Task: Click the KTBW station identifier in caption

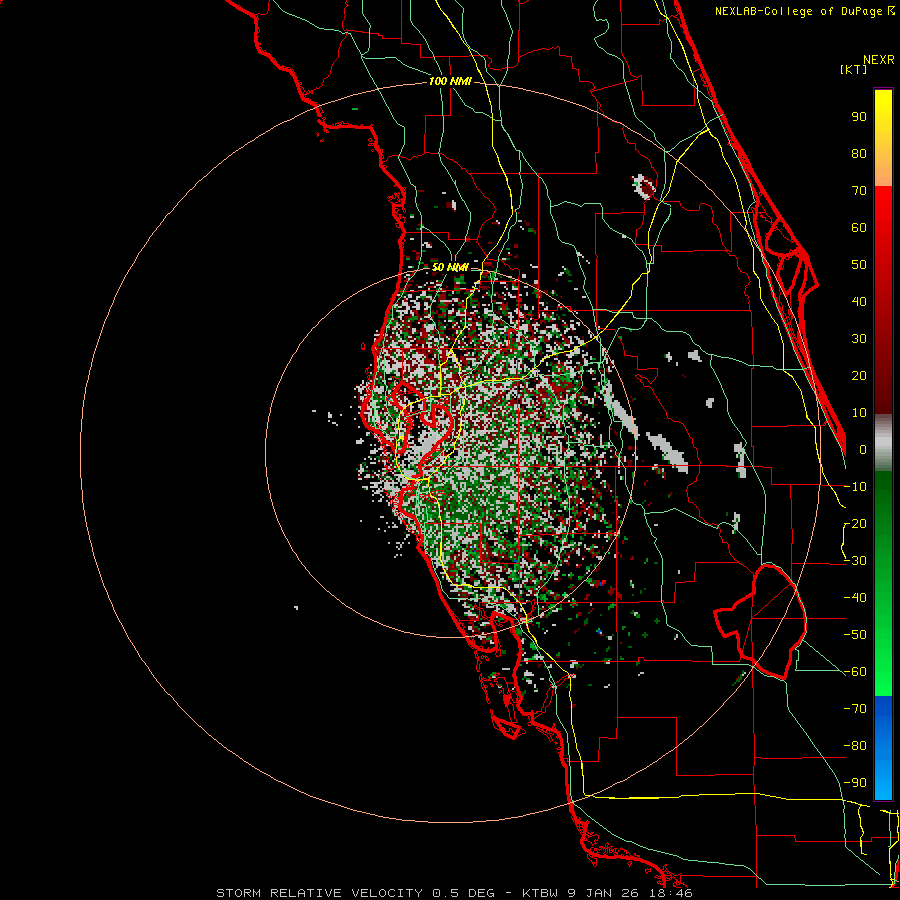Action: [541, 893]
